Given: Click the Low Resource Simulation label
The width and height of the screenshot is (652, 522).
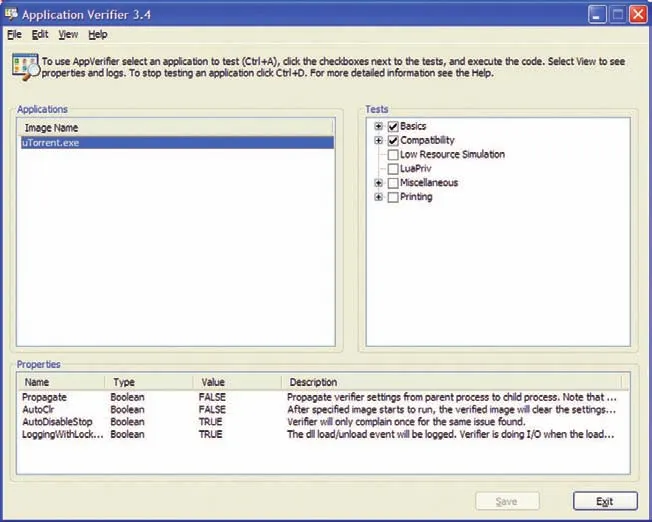Looking at the screenshot, I should pos(452,154).
